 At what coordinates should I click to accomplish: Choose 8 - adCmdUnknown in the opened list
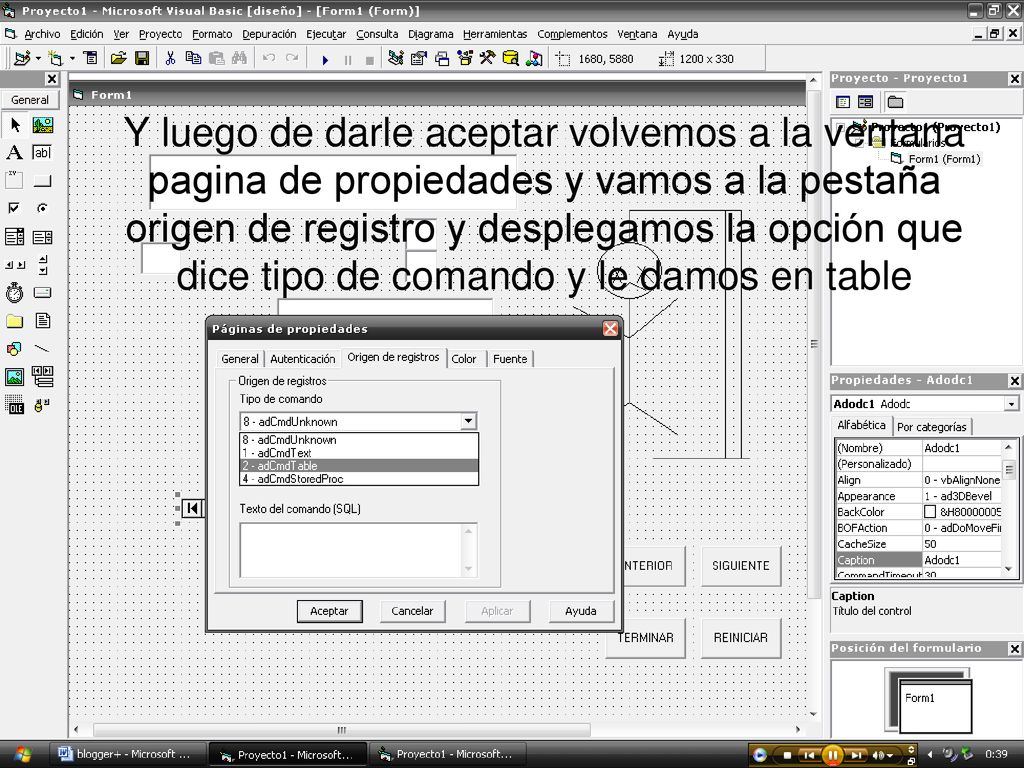coord(359,440)
